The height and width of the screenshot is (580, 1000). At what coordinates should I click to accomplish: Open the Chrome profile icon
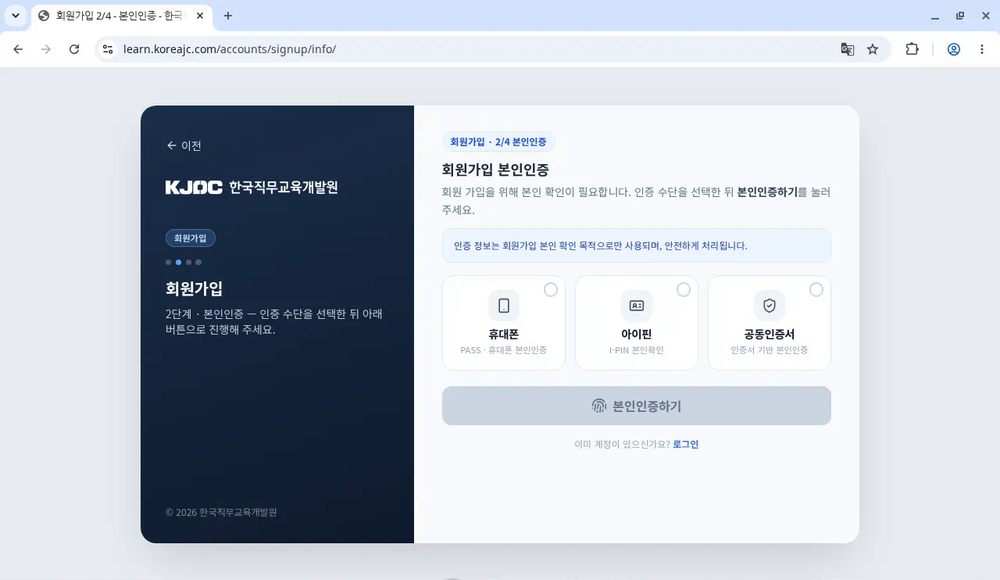953,49
